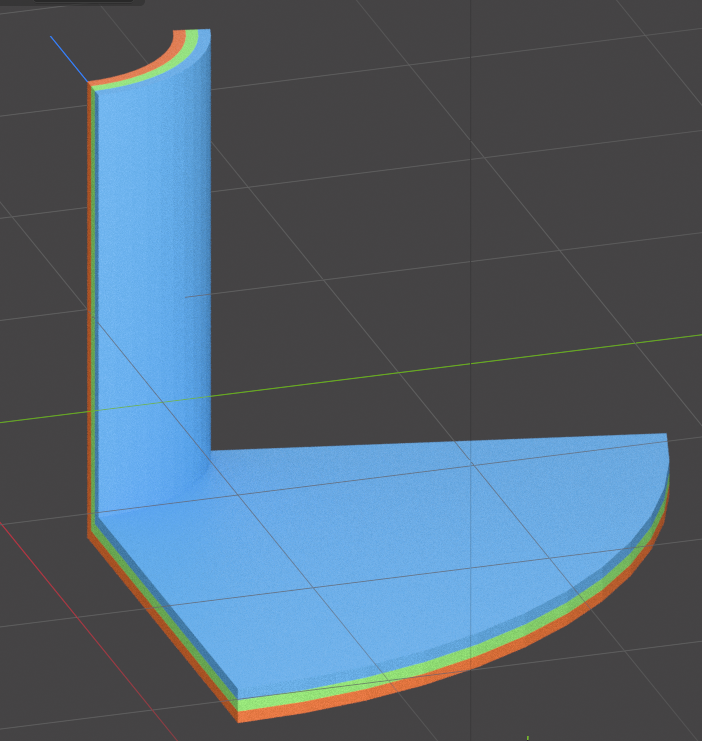Screen dimensions: 702x741
Task: Select the fillet where wall meets the base
Action: 205,468
